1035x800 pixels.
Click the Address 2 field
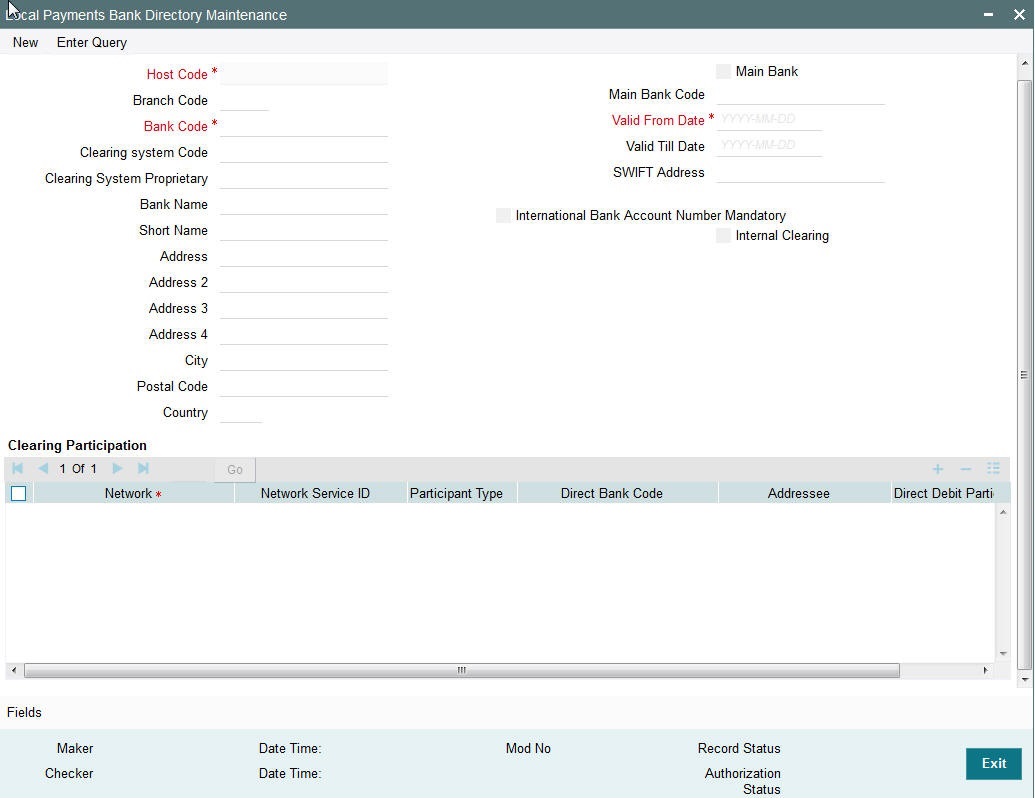click(x=304, y=282)
